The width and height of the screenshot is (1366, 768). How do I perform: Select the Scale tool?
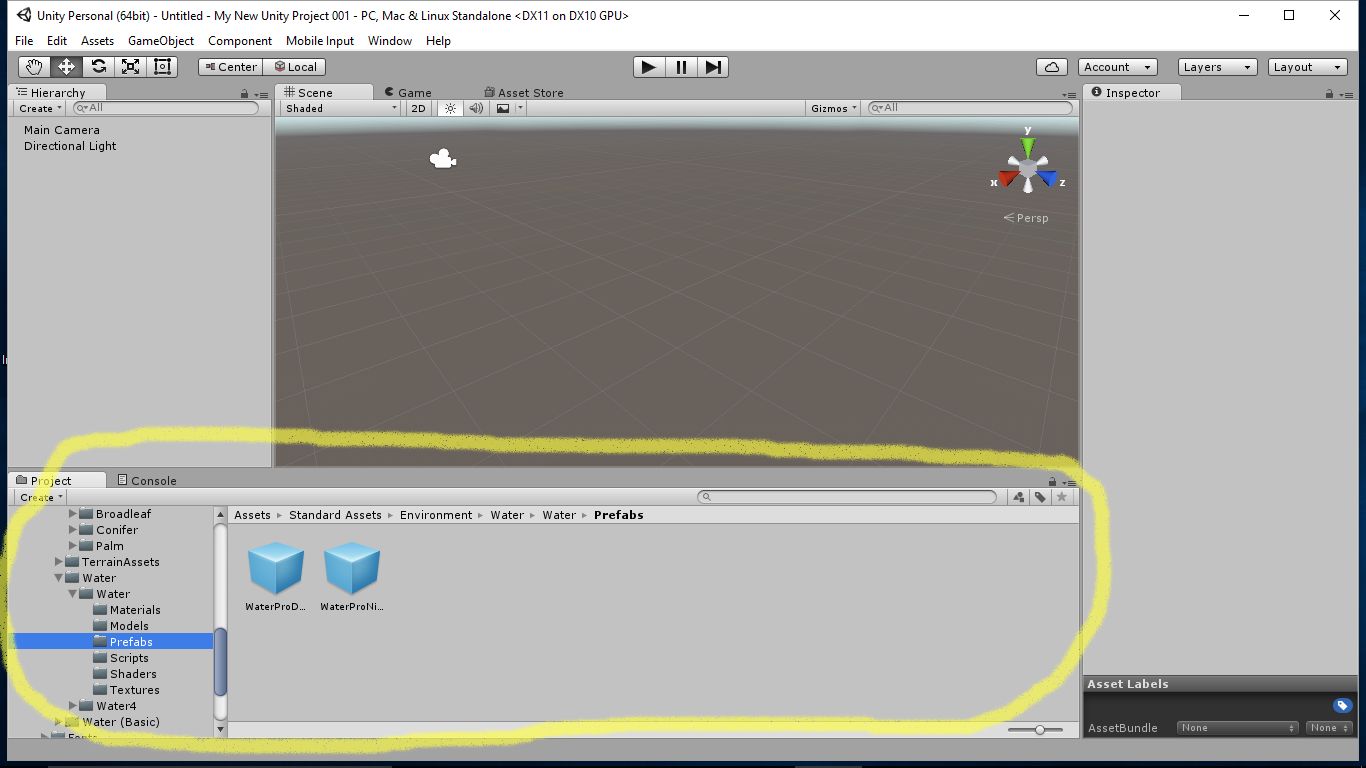[130, 67]
